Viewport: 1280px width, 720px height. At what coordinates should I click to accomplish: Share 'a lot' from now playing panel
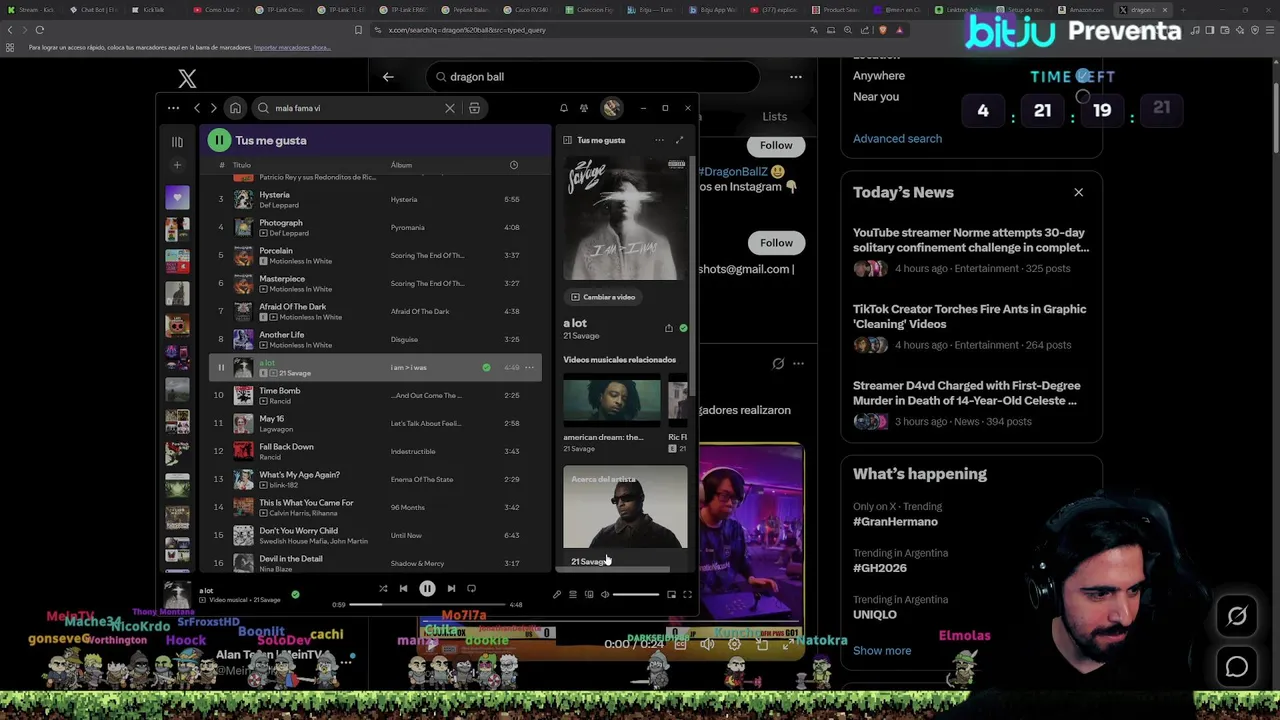tap(669, 328)
